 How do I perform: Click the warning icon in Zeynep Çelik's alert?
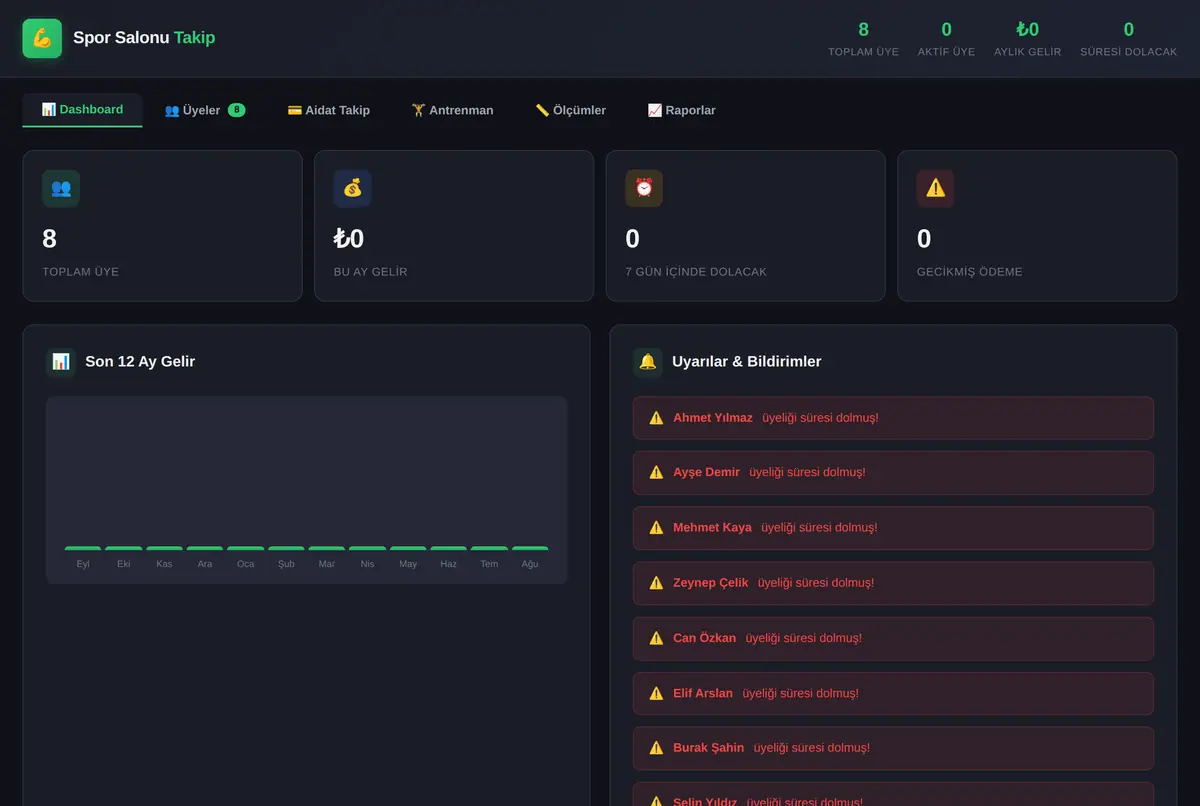[x=656, y=583]
